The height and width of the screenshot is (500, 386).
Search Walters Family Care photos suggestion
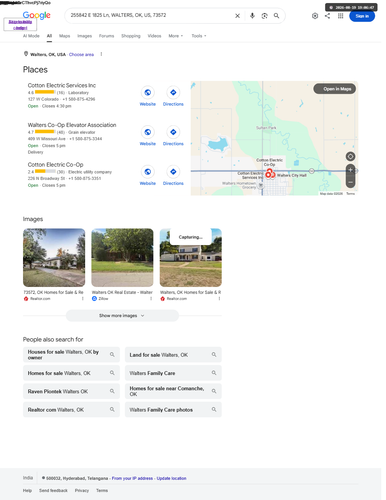(173, 410)
